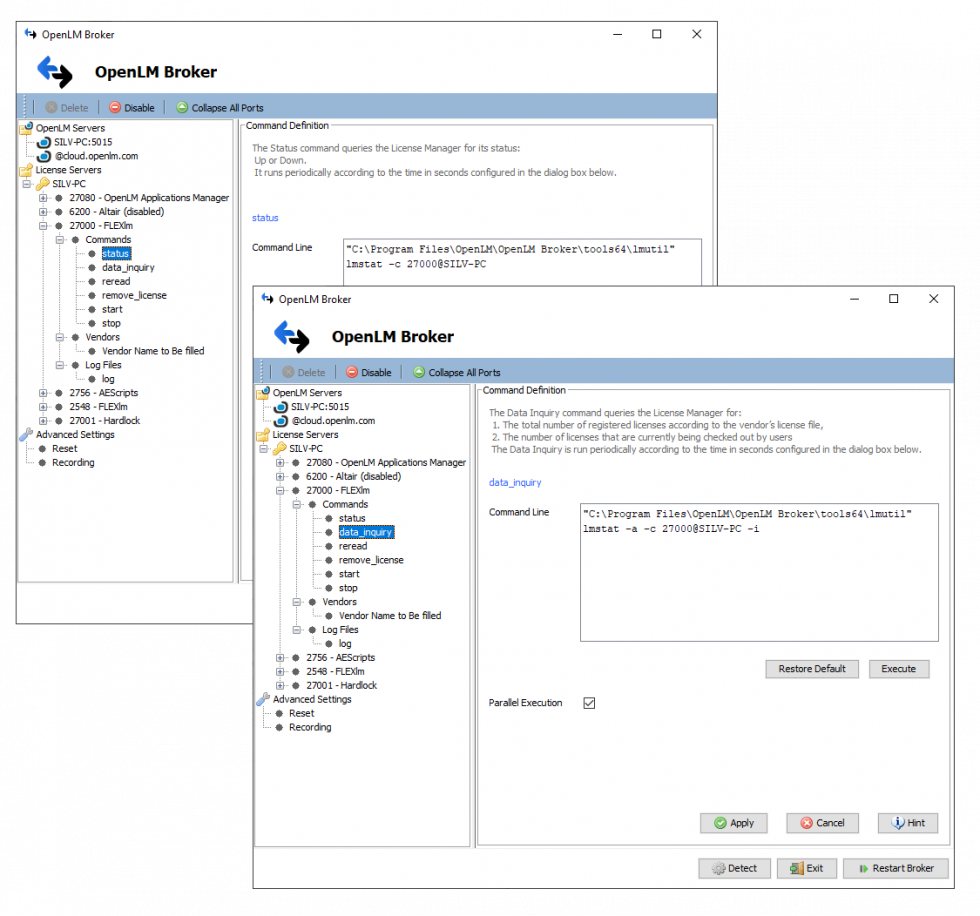Click the Advanced Settings wrench icon in front window

point(264,699)
